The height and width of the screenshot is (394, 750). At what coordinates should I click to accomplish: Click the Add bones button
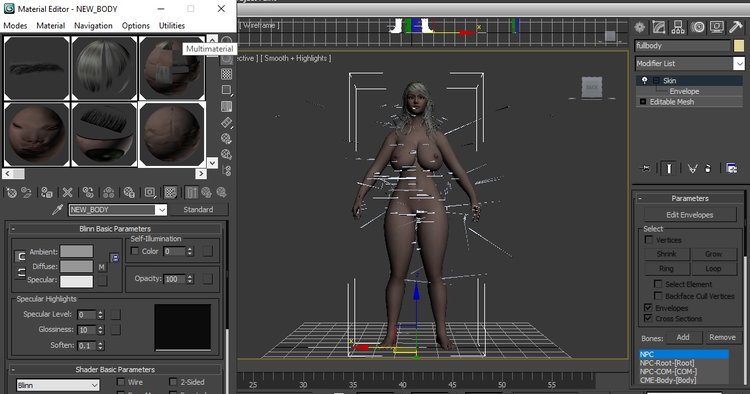(x=683, y=338)
